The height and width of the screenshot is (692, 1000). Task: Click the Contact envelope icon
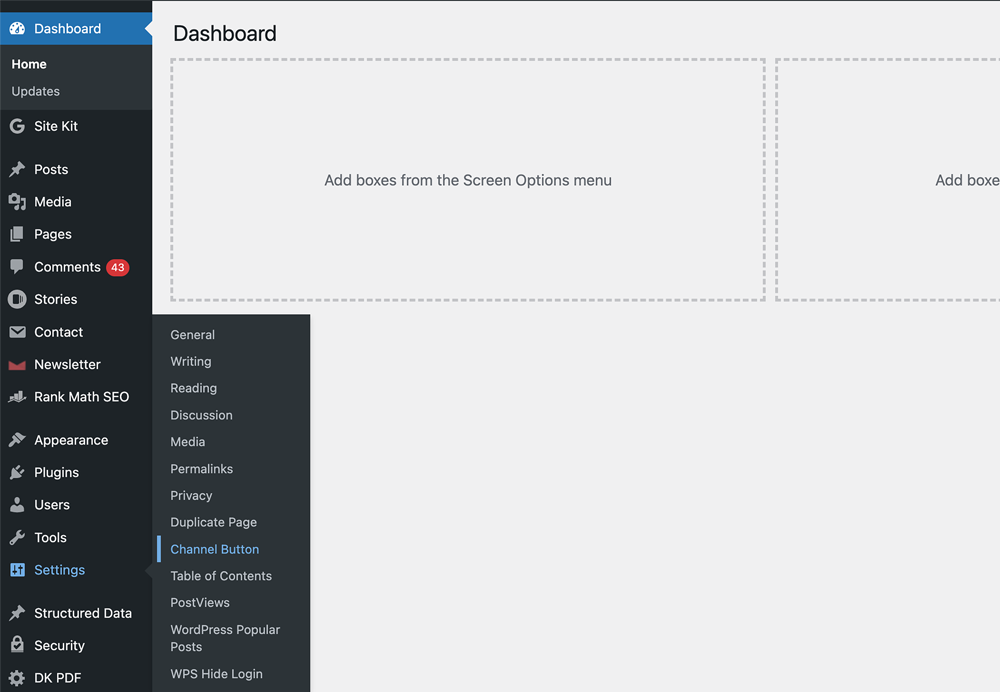17,332
